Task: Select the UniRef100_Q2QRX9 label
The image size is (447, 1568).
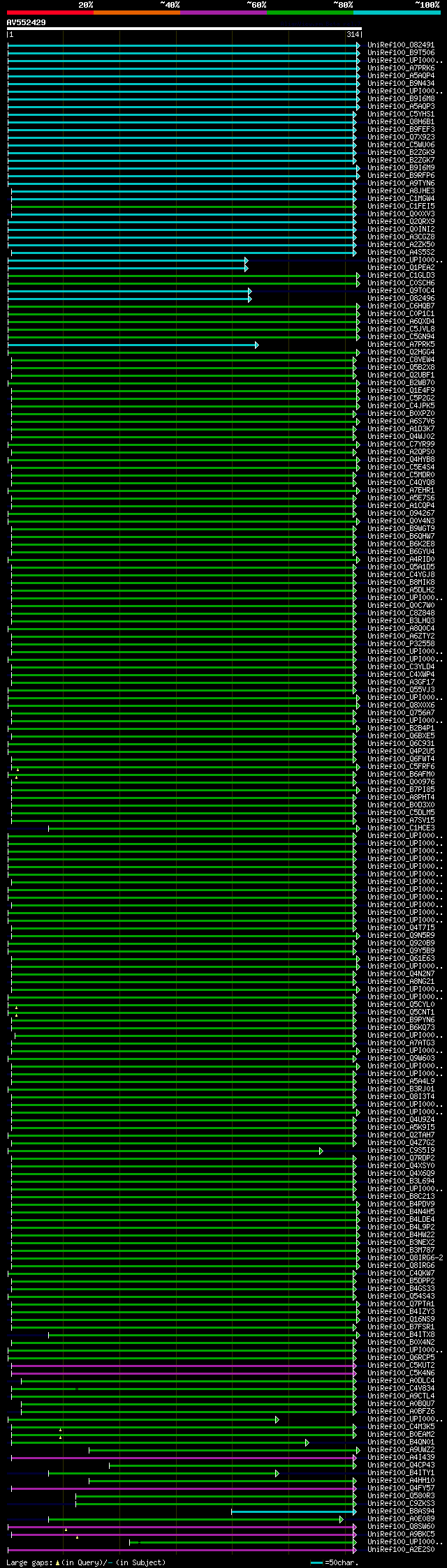Action: [401, 222]
